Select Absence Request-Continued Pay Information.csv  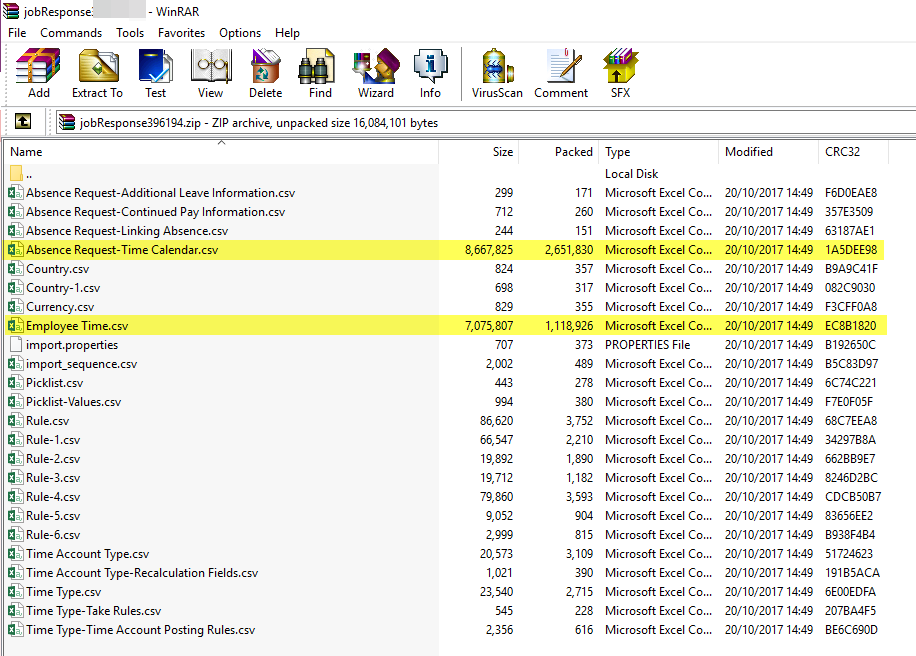point(155,211)
